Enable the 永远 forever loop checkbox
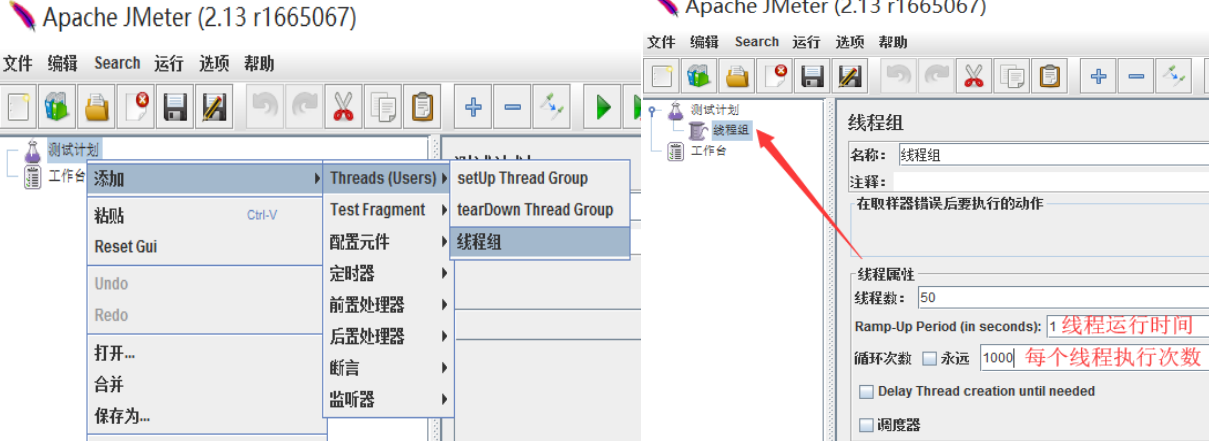Screen dimensions: 1209x441 pyautogui.click(x=929, y=358)
